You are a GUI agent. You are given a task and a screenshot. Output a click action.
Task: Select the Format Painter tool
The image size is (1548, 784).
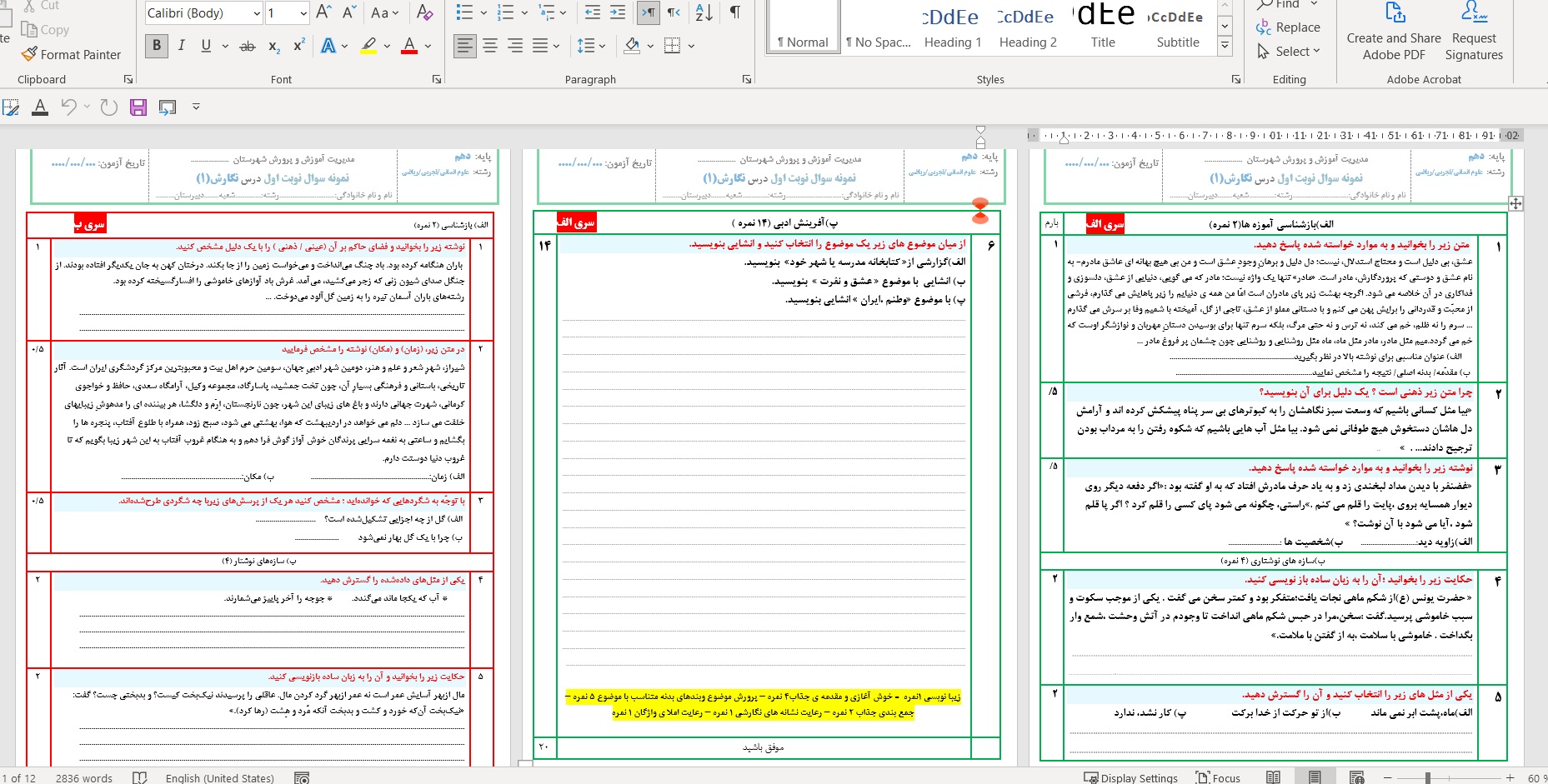[72, 55]
